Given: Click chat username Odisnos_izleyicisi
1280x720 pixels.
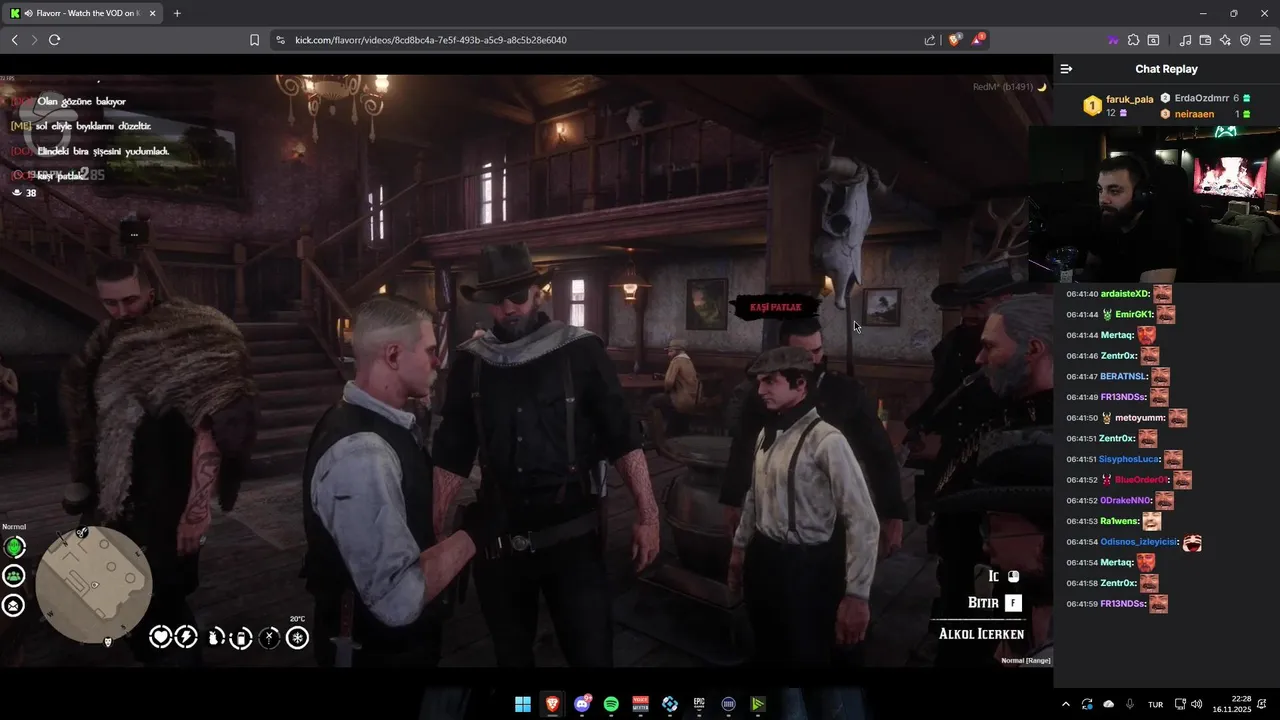Looking at the screenshot, I should click(1139, 542).
